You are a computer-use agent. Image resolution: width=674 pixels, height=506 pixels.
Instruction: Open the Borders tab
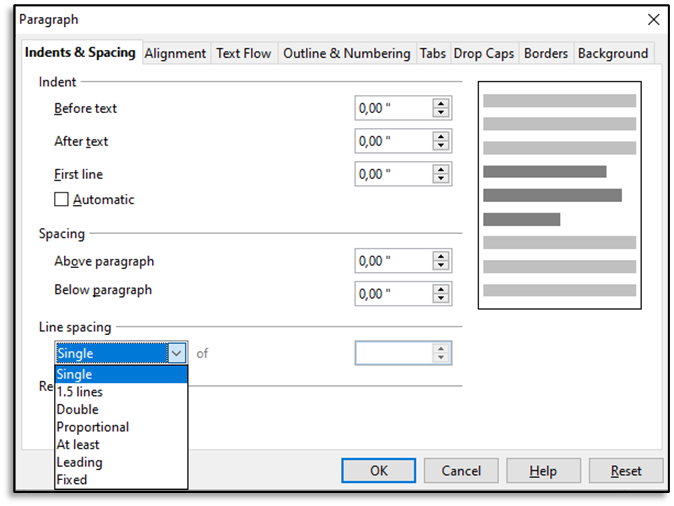pos(546,53)
